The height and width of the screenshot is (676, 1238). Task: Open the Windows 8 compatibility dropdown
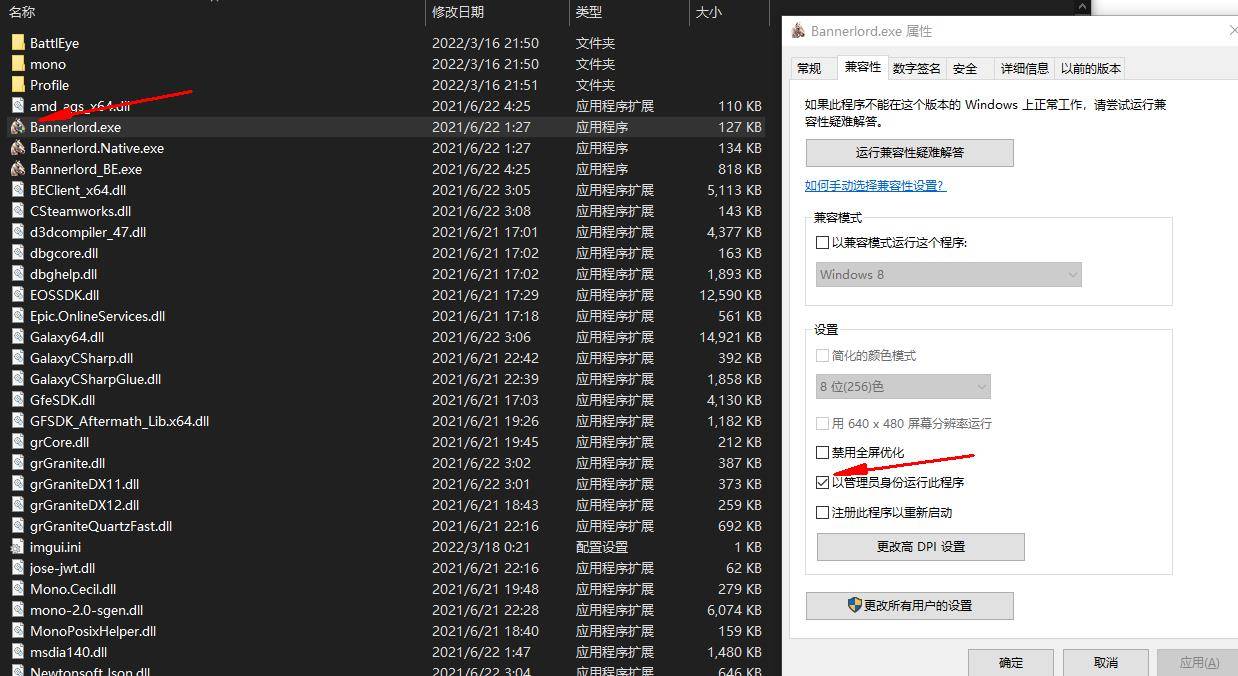point(948,275)
